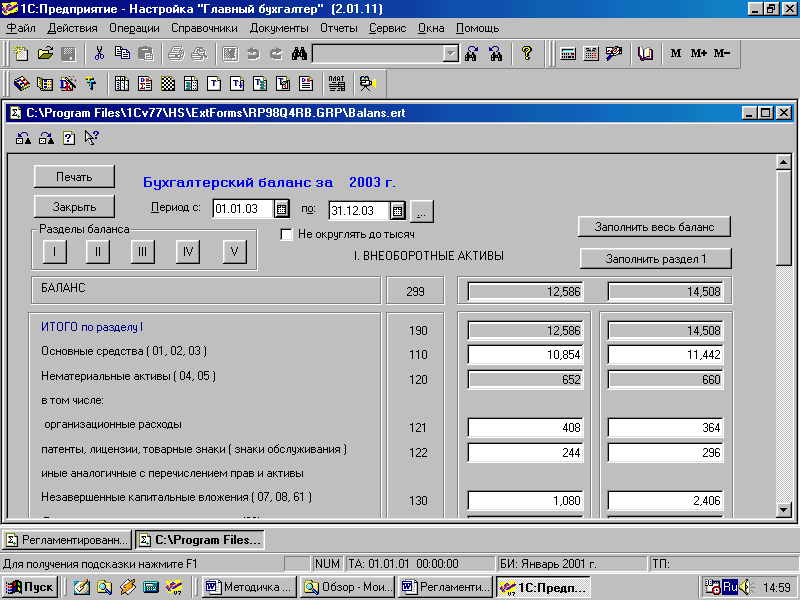Open the Документы menu

point(279,28)
